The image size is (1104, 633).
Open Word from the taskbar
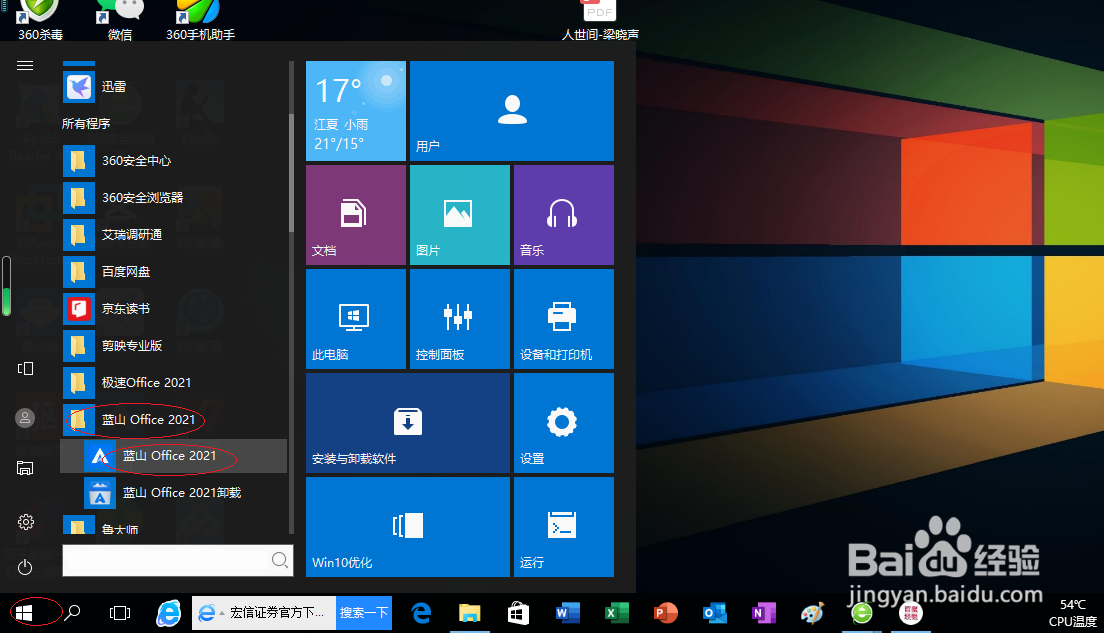tap(567, 613)
